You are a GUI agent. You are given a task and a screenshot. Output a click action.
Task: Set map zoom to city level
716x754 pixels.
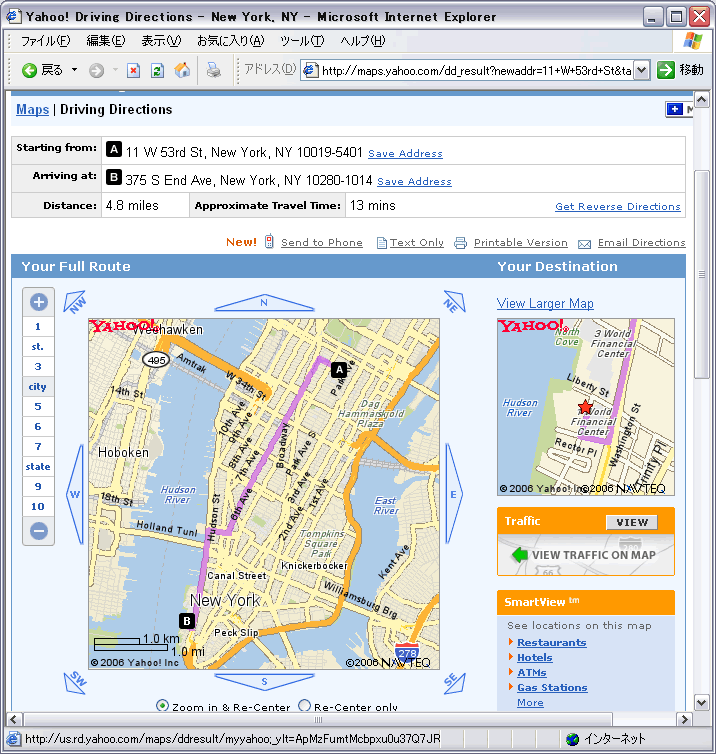[38, 387]
